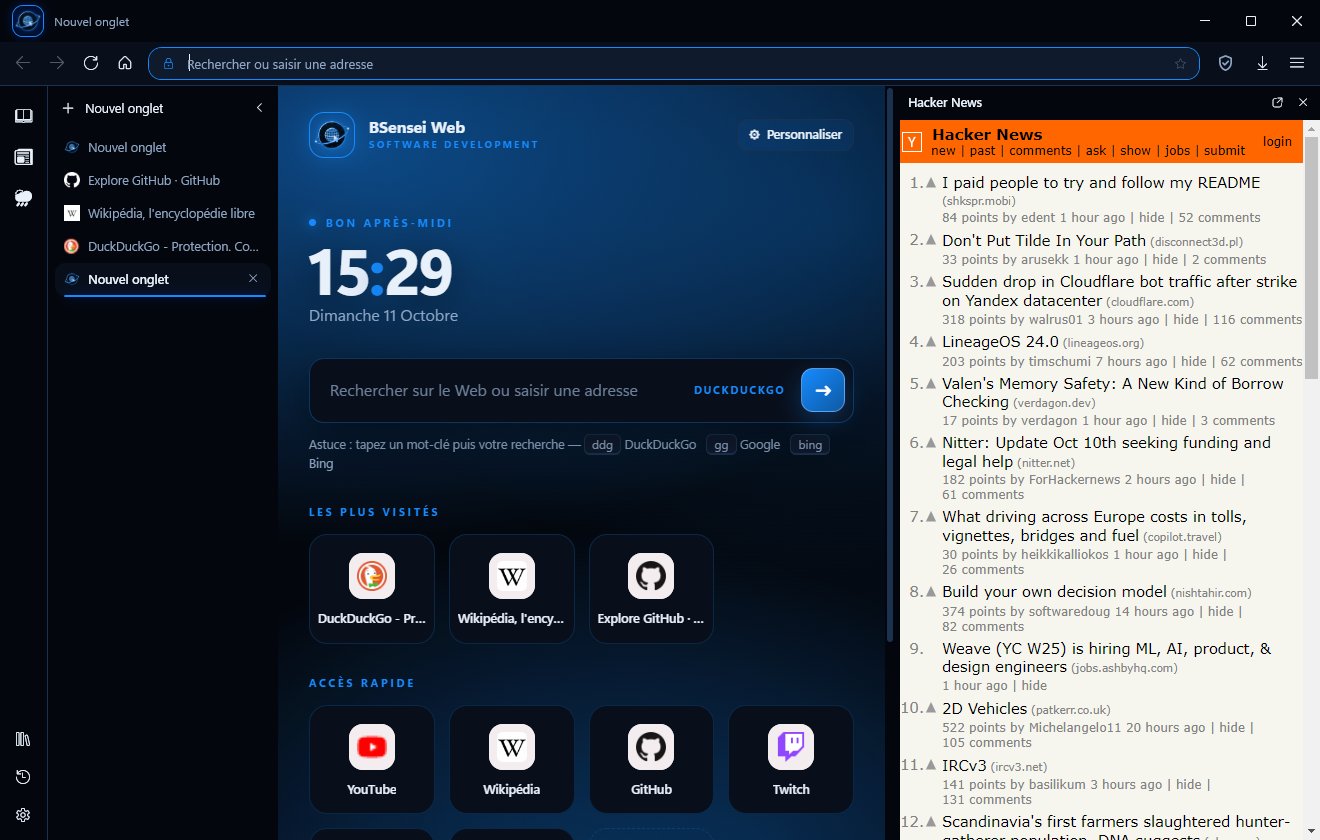Go to the home page icon

pyautogui.click(x=125, y=63)
